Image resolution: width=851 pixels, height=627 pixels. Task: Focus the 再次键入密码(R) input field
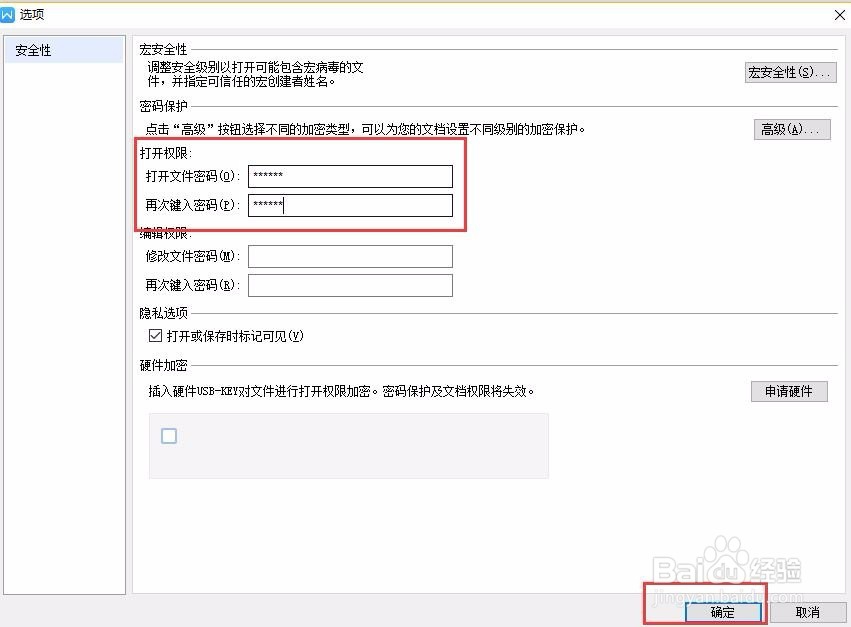click(350, 286)
